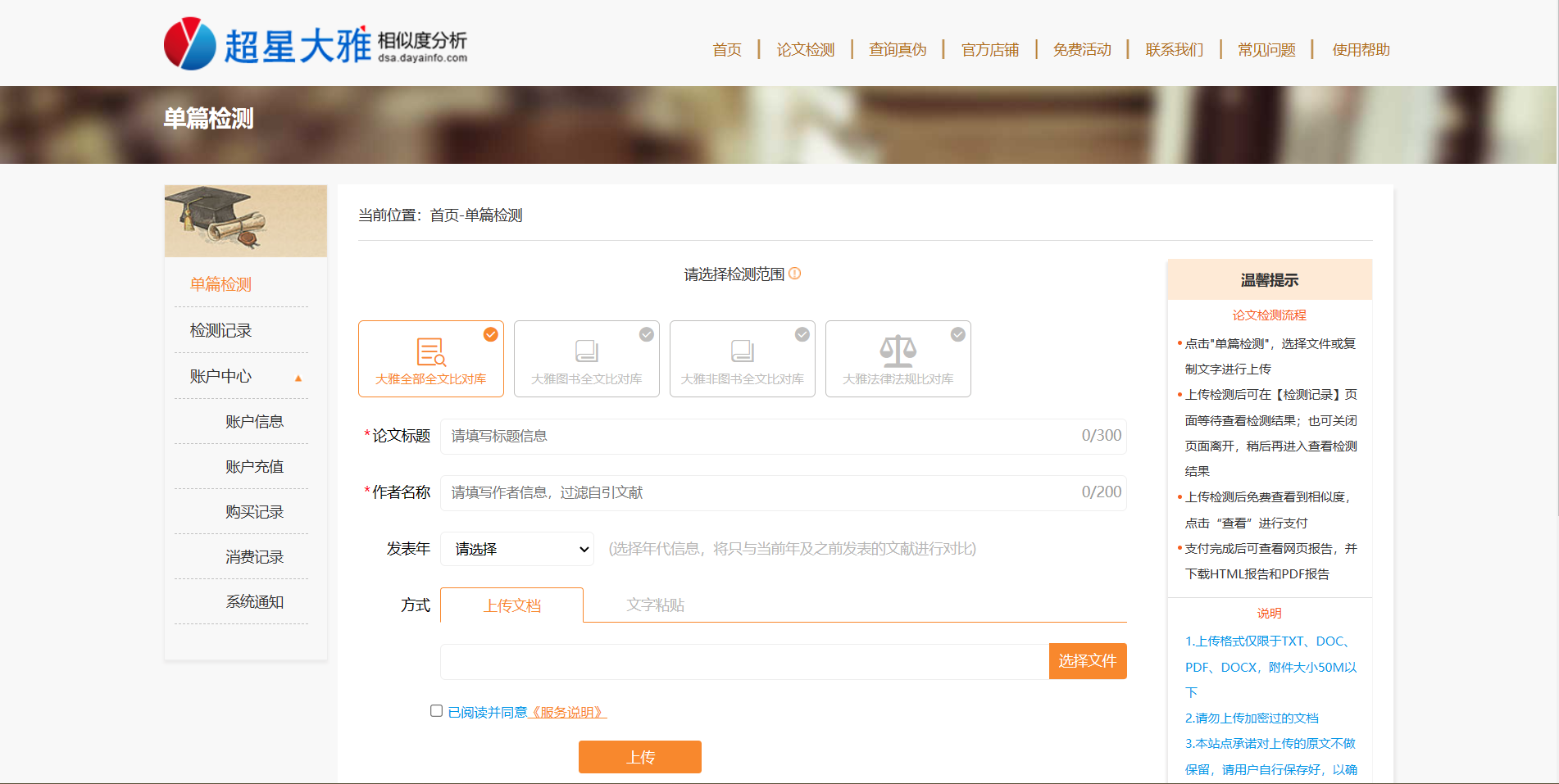The height and width of the screenshot is (784, 1559).
Task: Check the 已阅读并同意 agreement checkbox
Action: pos(437,711)
